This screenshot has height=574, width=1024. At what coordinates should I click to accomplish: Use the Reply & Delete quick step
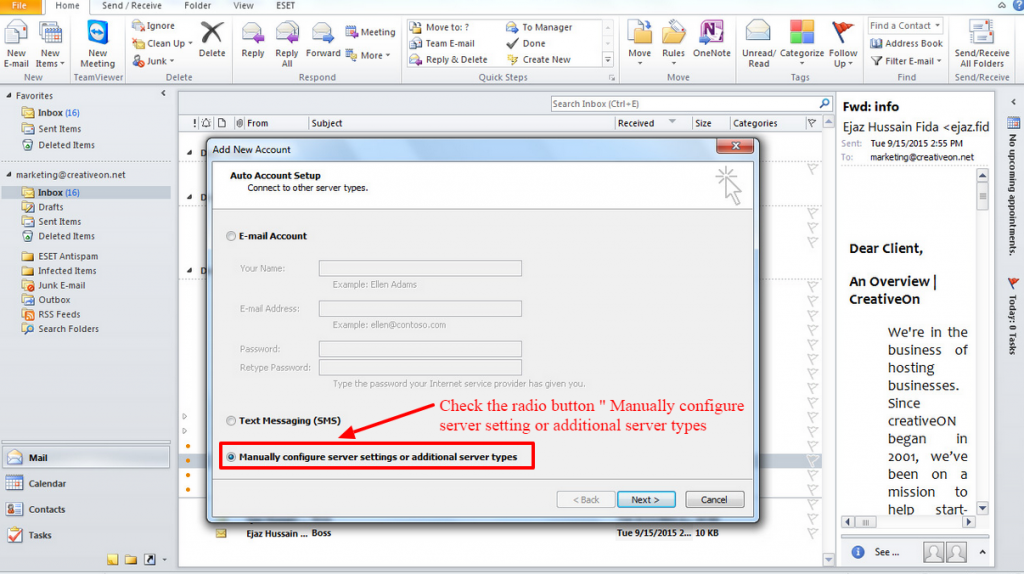[449, 59]
